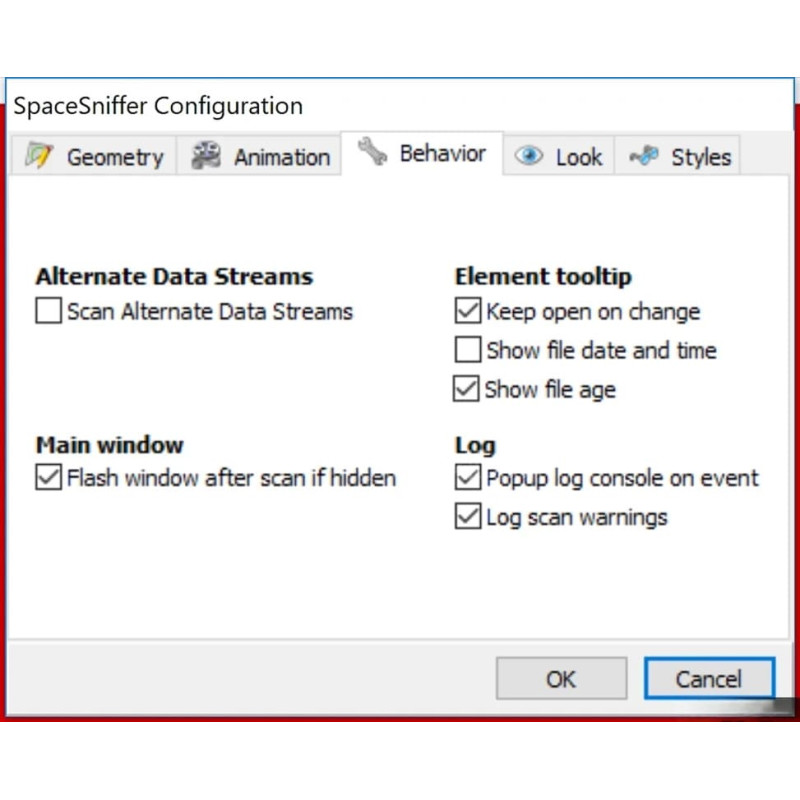Disable Popup log console on event

468,477
